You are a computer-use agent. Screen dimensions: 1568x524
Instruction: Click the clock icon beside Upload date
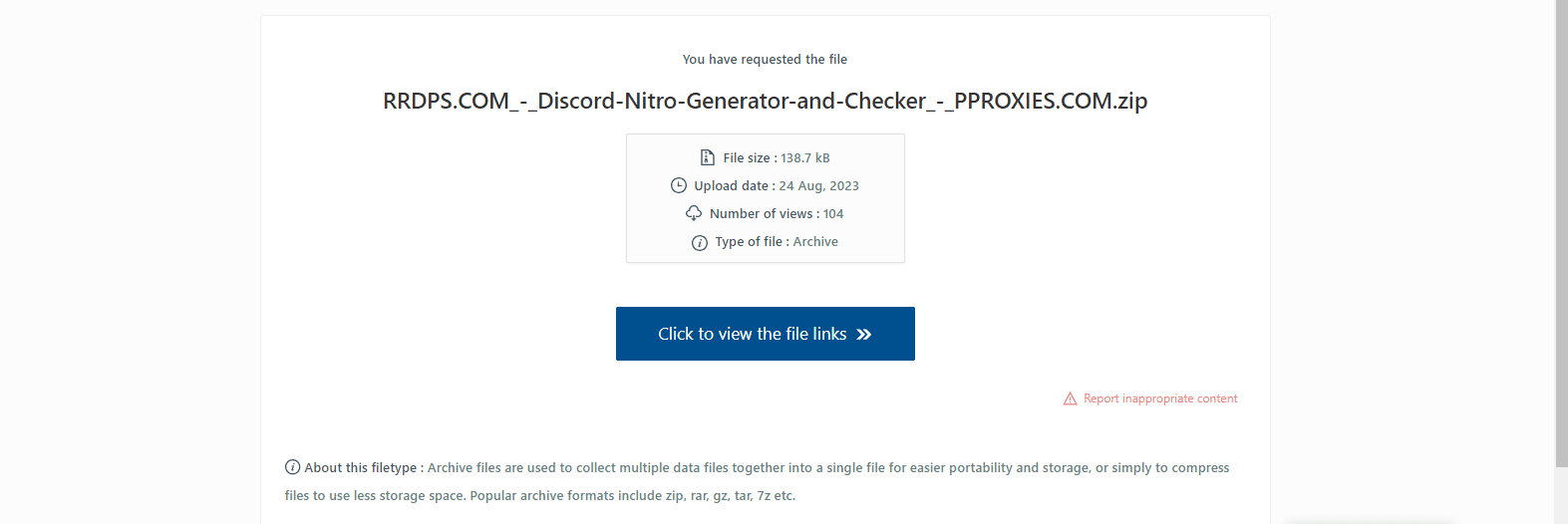click(x=679, y=185)
